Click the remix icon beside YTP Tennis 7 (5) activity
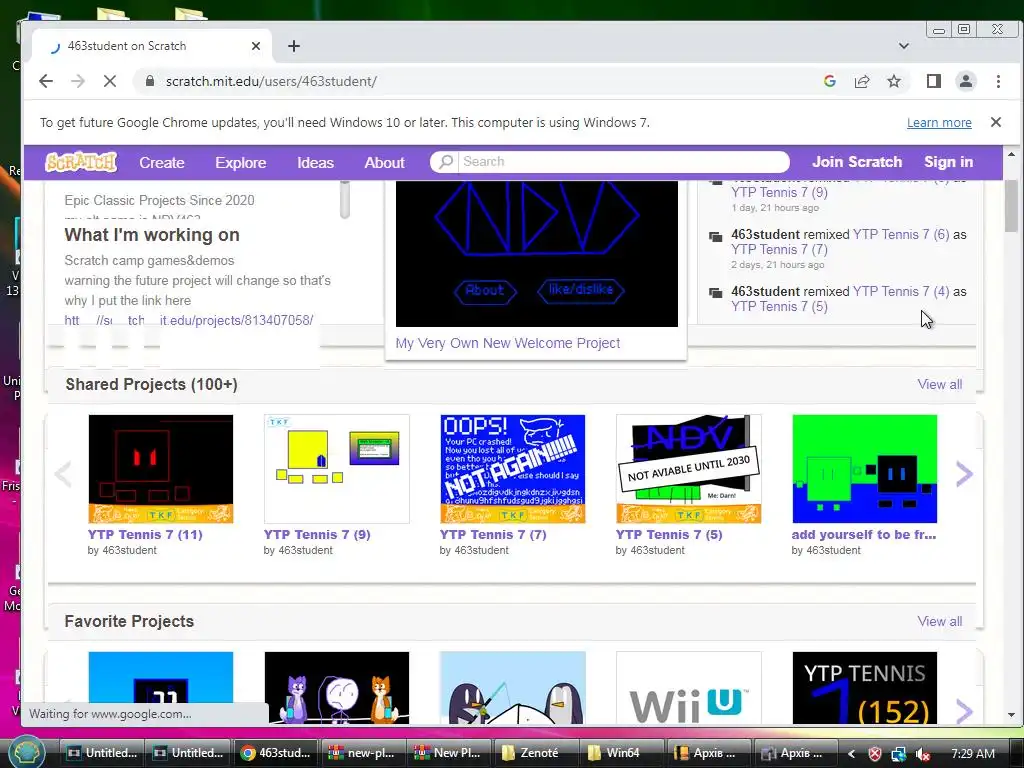The image size is (1024, 768). (716, 293)
